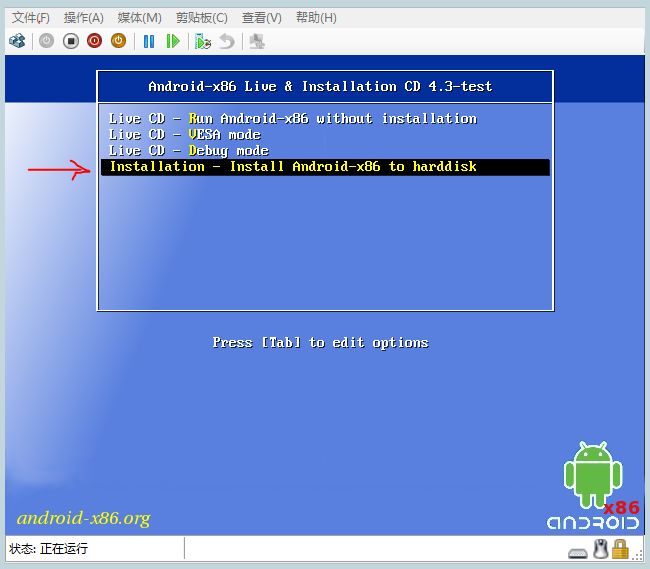This screenshot has width=650, height=569.
Task: Open the 剪贴板(C) menu
Action: (x=201, y=18)
